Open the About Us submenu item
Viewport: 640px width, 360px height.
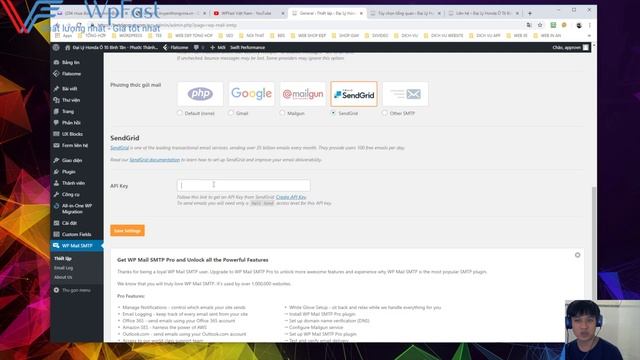point(63,277)
